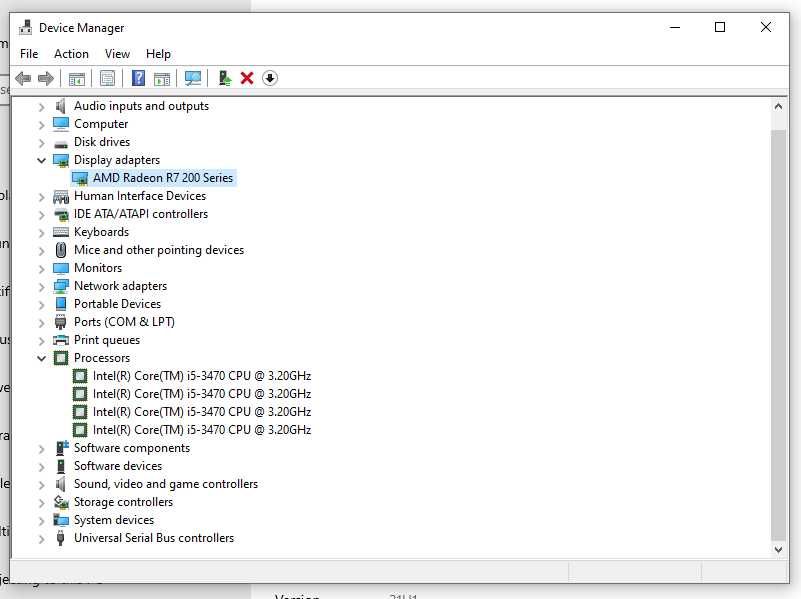
Task: Toggle the action pane toolbar icon
Action: (x=162, y=79)
